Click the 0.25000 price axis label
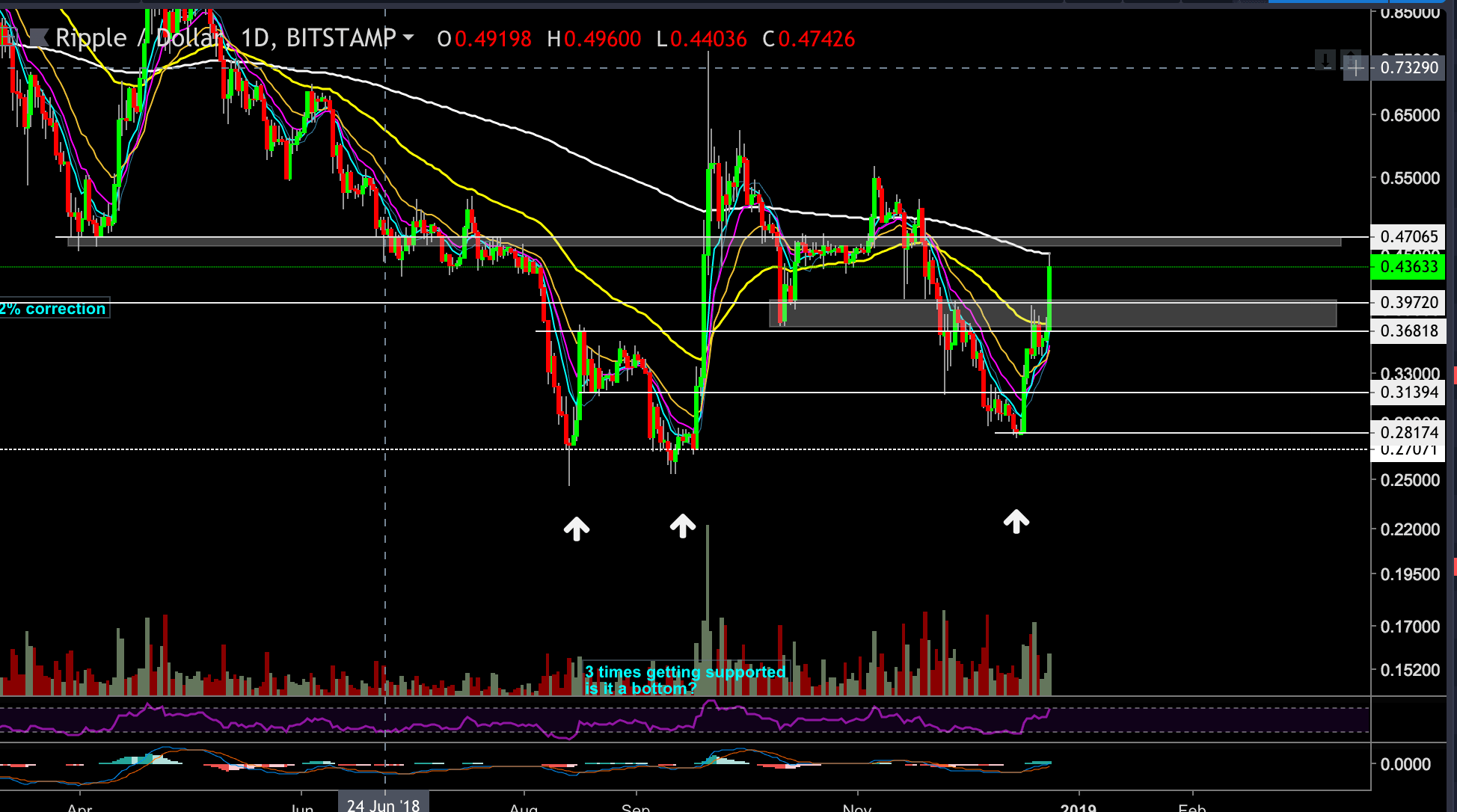Viewport: 1457px width, 812px height. (x=1410, y=480)
